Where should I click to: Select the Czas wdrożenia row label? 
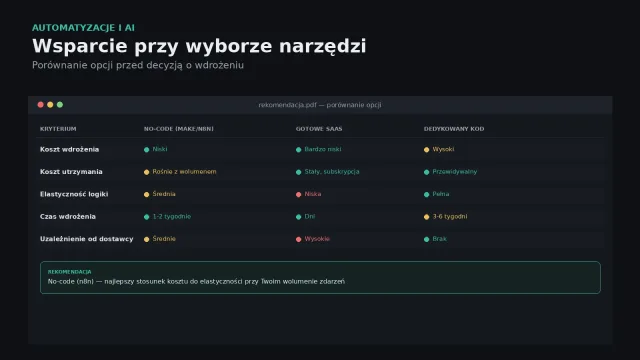pos(68,217)
